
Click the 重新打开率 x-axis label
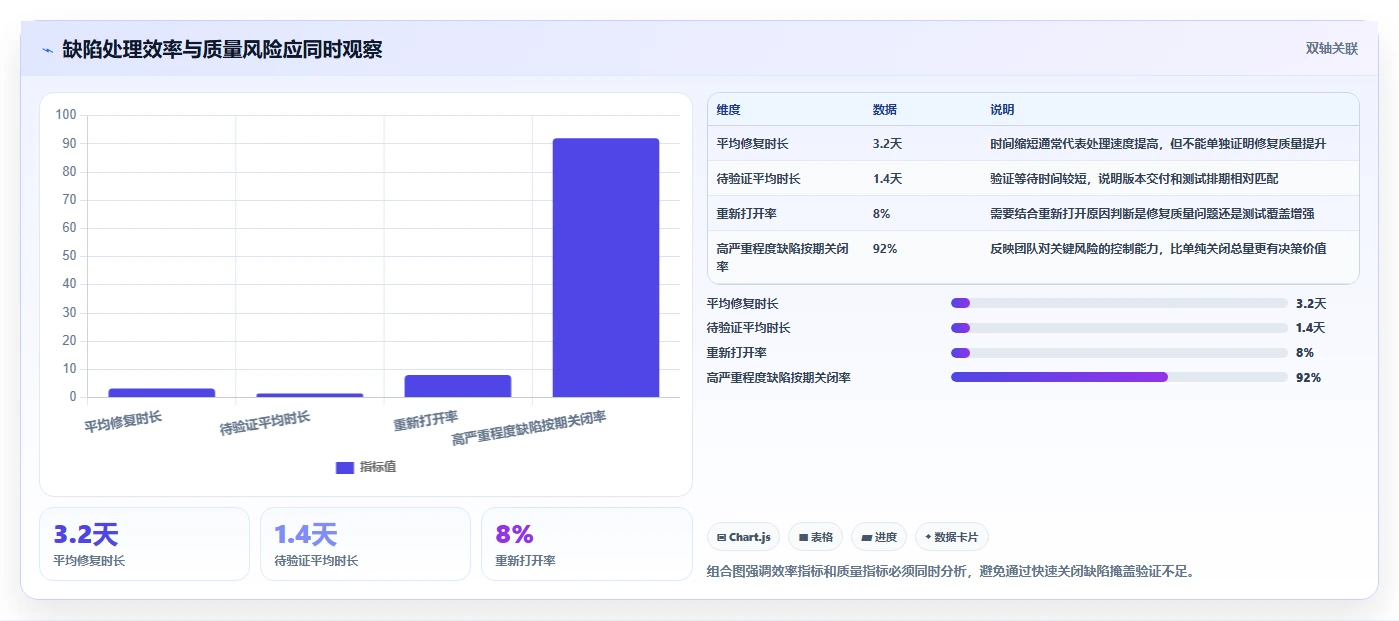click(x=426, y=421)
